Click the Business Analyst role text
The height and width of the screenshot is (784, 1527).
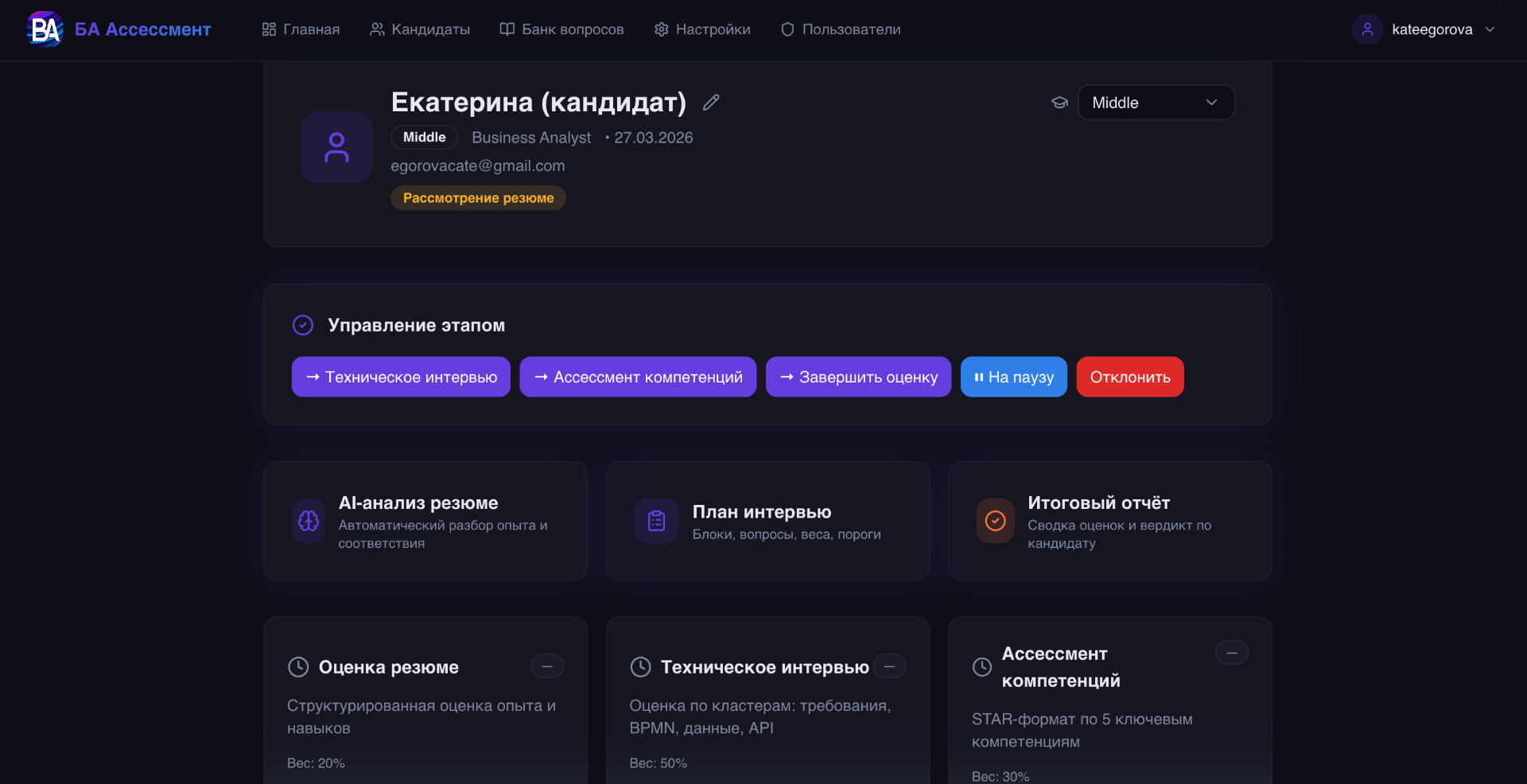click(531, 138)
